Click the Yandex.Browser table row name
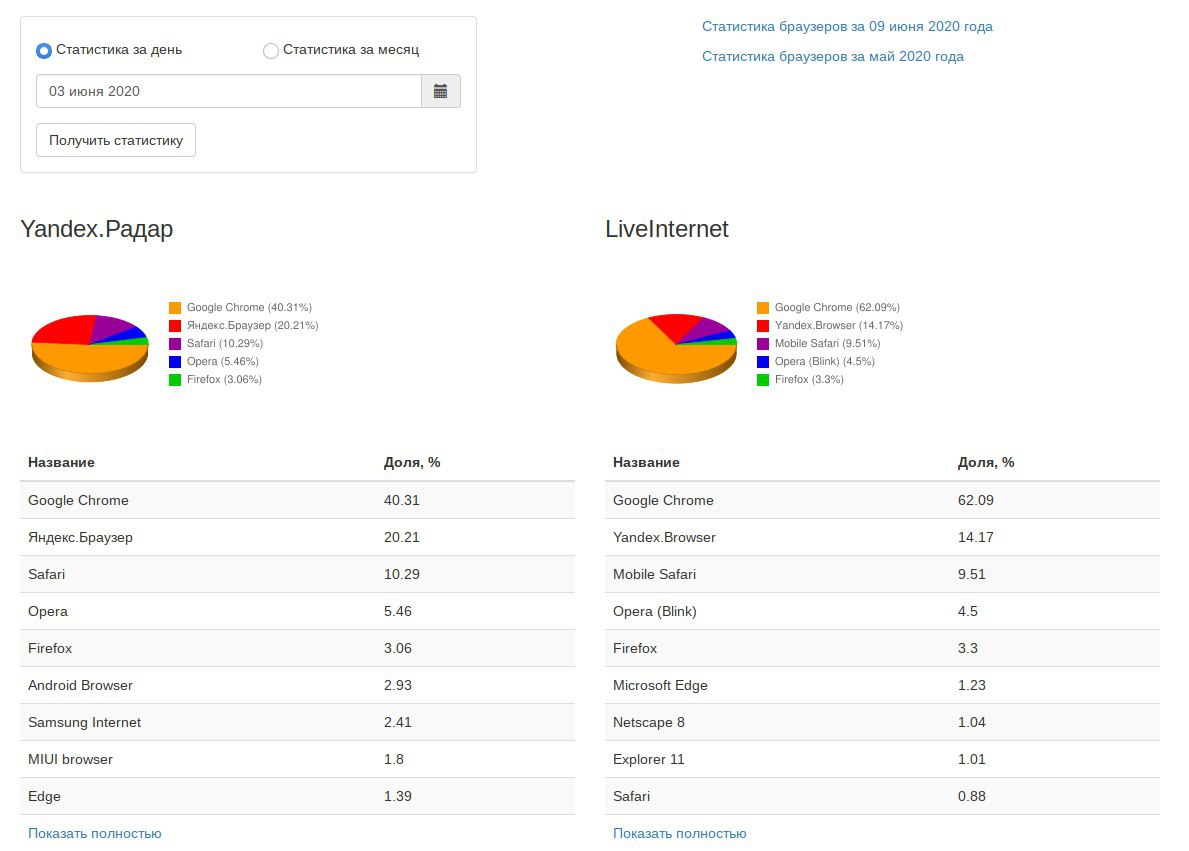The height and width of the screenshot is (851, 1189). (664, 537)
